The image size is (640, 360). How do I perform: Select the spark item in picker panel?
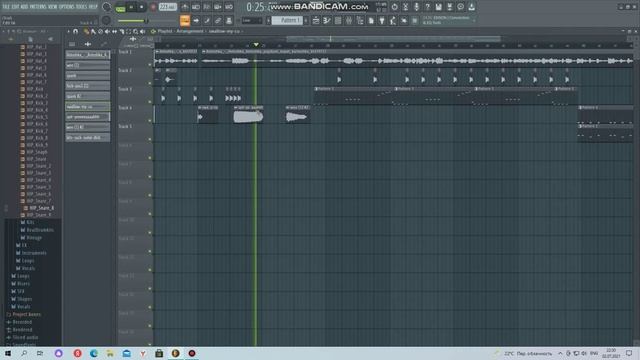click(87, 76)
